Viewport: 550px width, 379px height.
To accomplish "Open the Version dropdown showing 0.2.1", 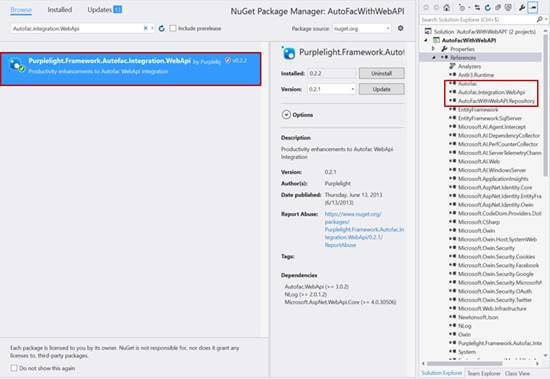I will pos(331,89).
